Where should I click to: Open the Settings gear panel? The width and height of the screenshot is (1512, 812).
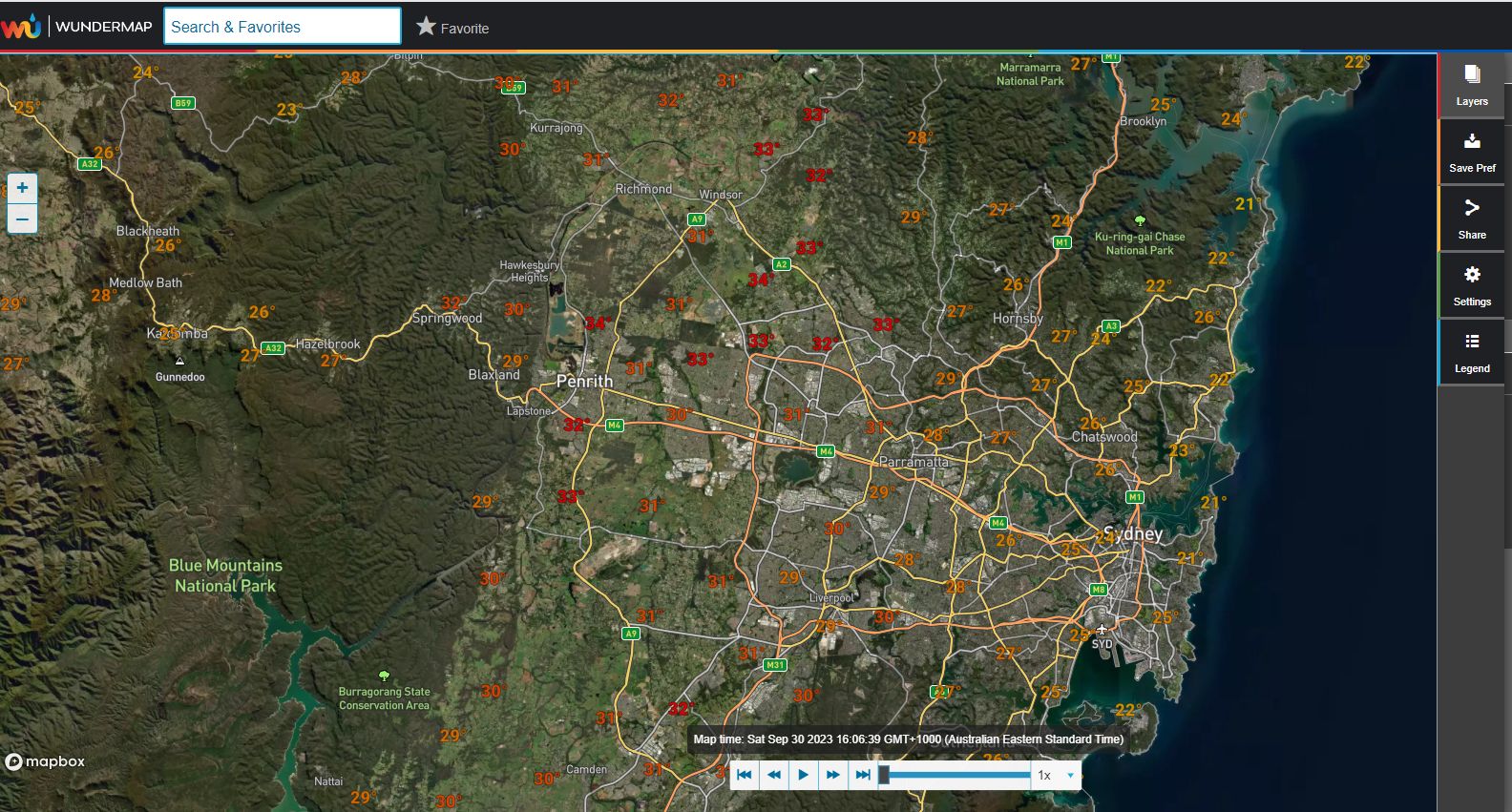(x=1471, y=285)
